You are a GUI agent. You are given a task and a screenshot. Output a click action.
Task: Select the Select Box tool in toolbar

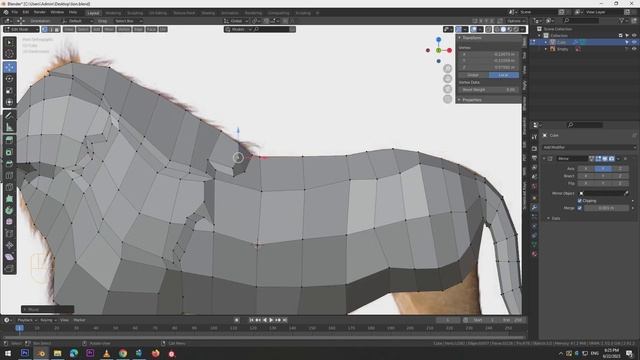9,42
